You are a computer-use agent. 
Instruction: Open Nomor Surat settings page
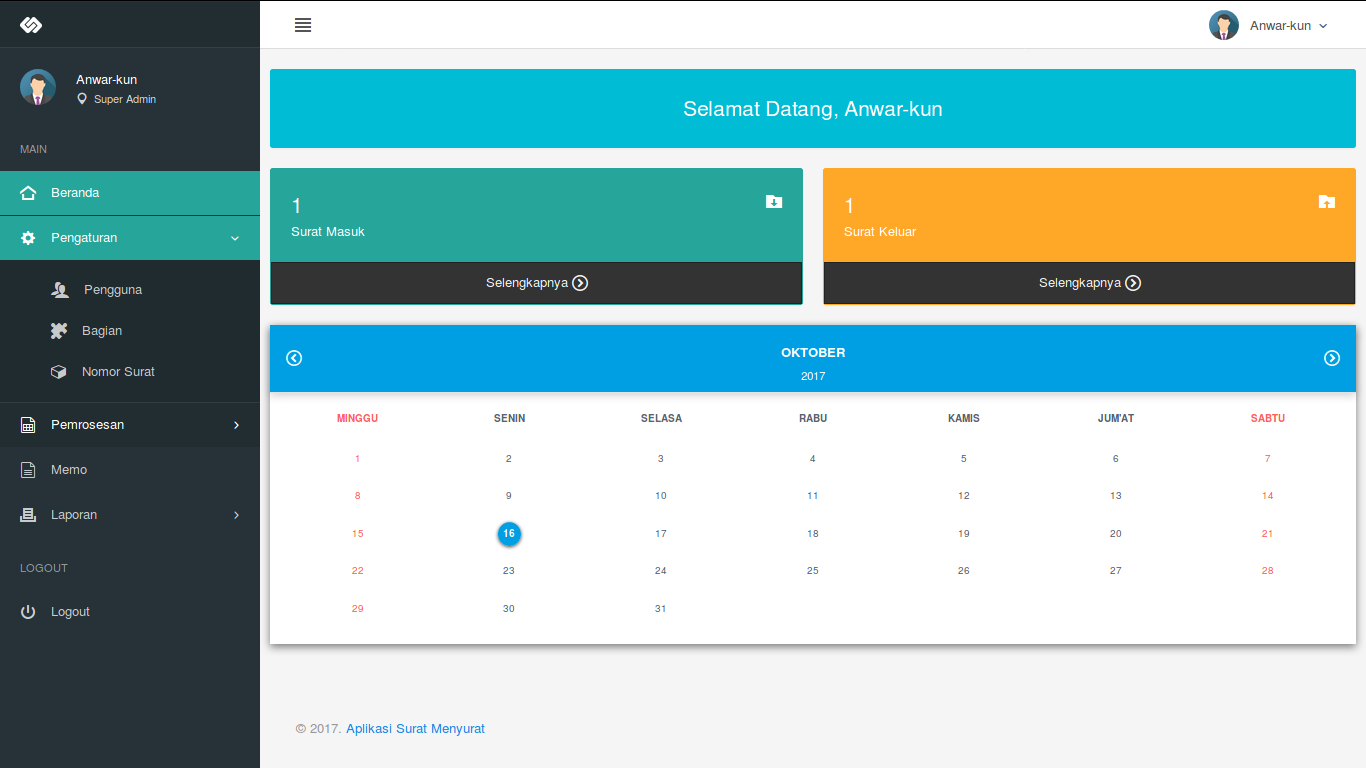118,372
